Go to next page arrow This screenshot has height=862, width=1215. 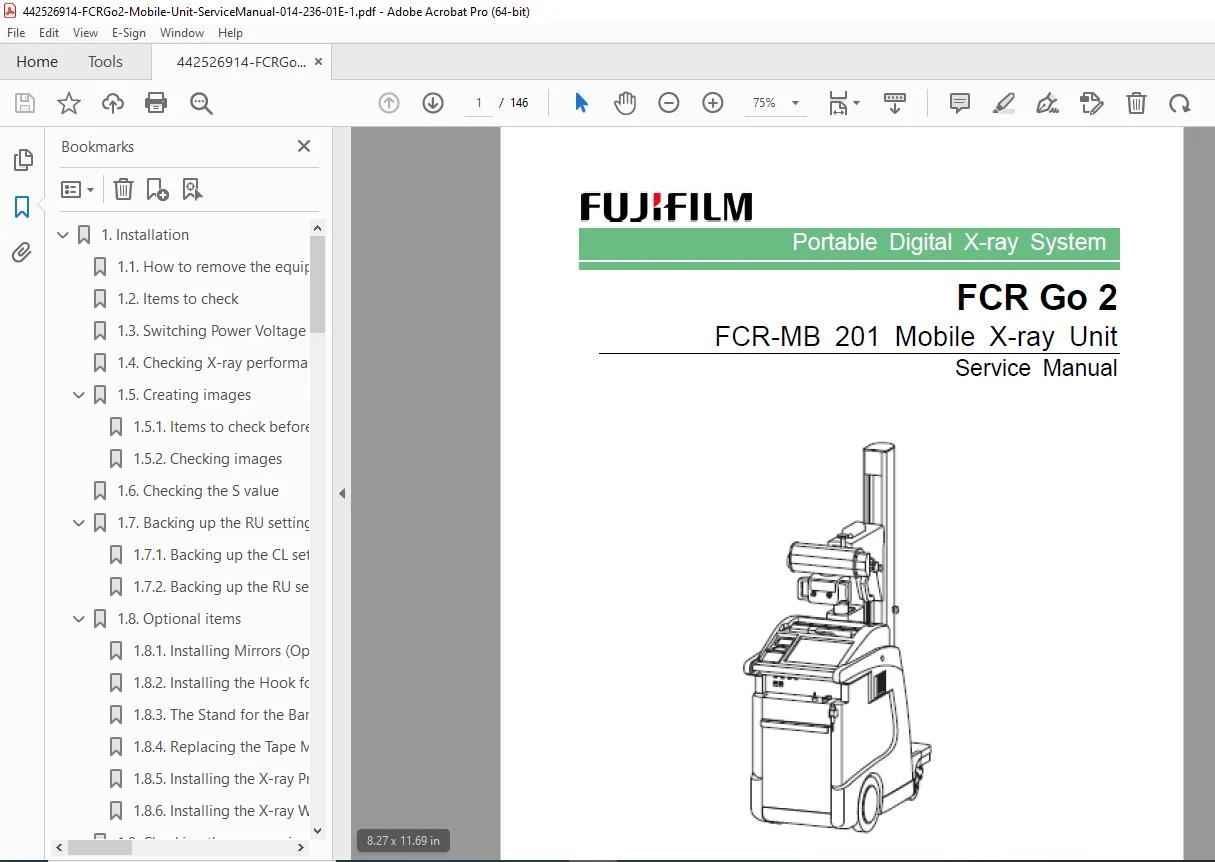tap(433, 103)
